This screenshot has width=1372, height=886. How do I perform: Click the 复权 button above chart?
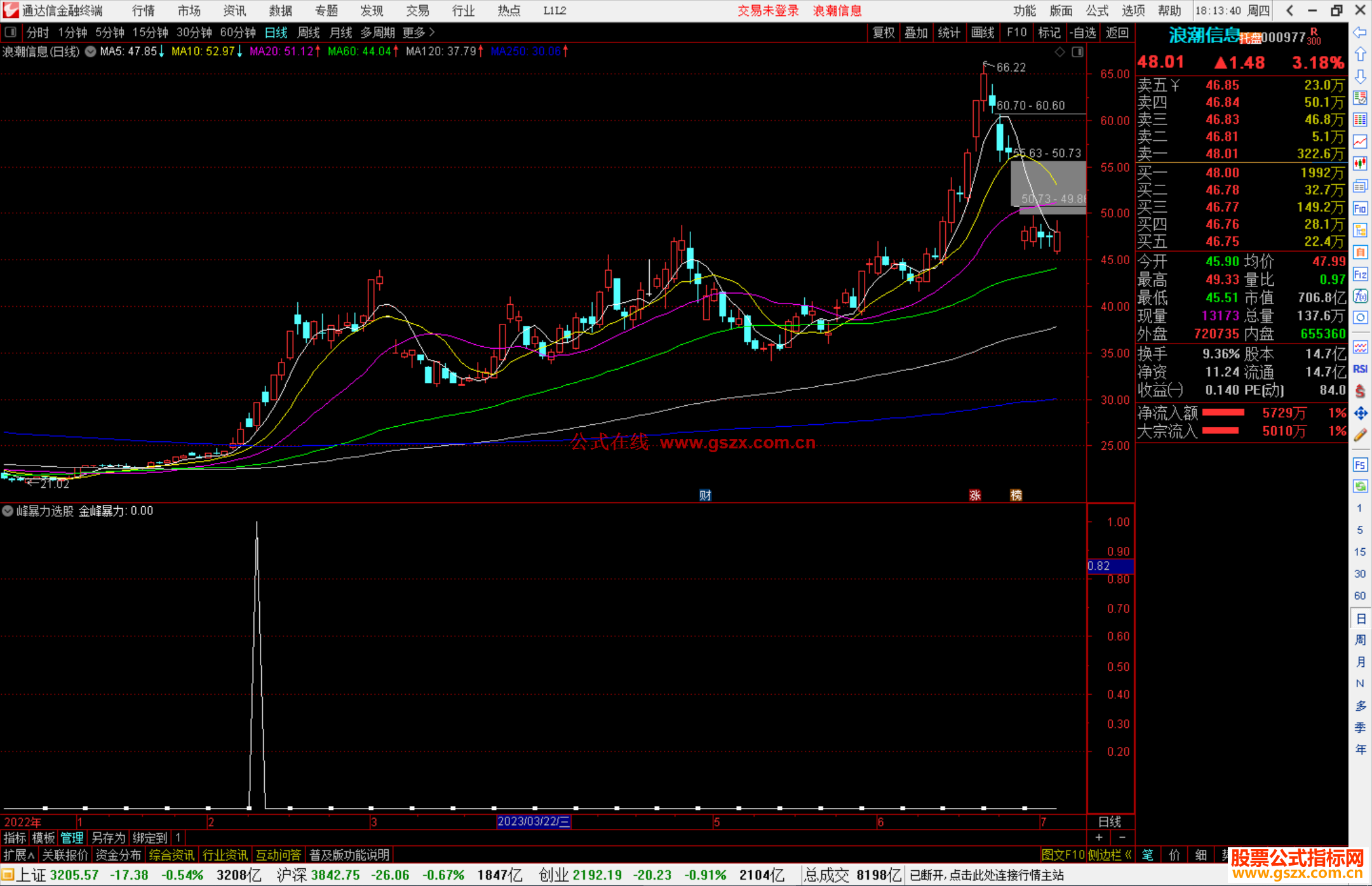coord(883,32)
